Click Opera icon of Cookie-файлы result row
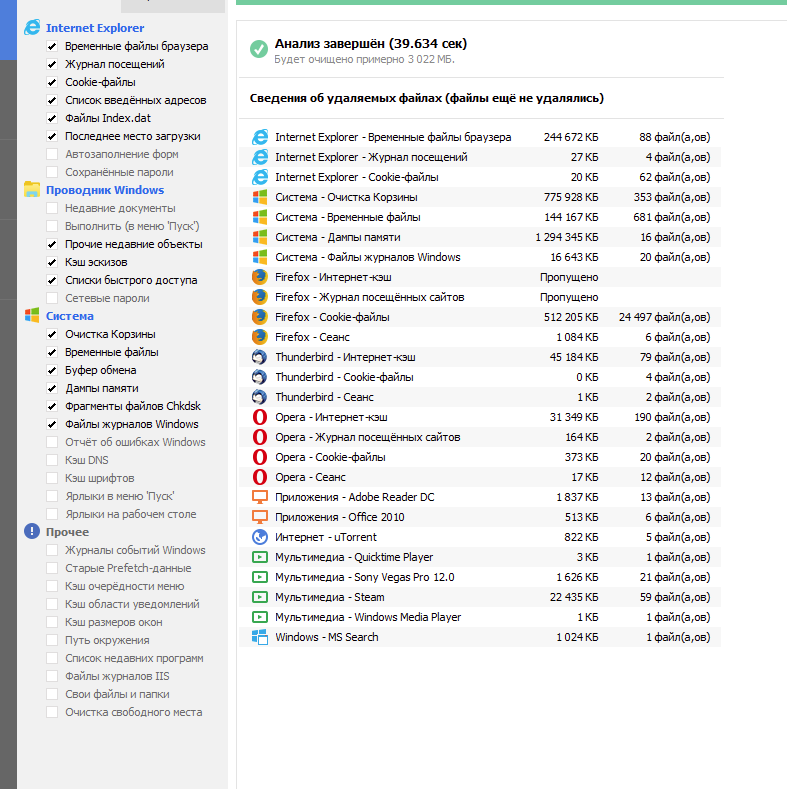Screen dimensions: 787x789 pos(260,457)
